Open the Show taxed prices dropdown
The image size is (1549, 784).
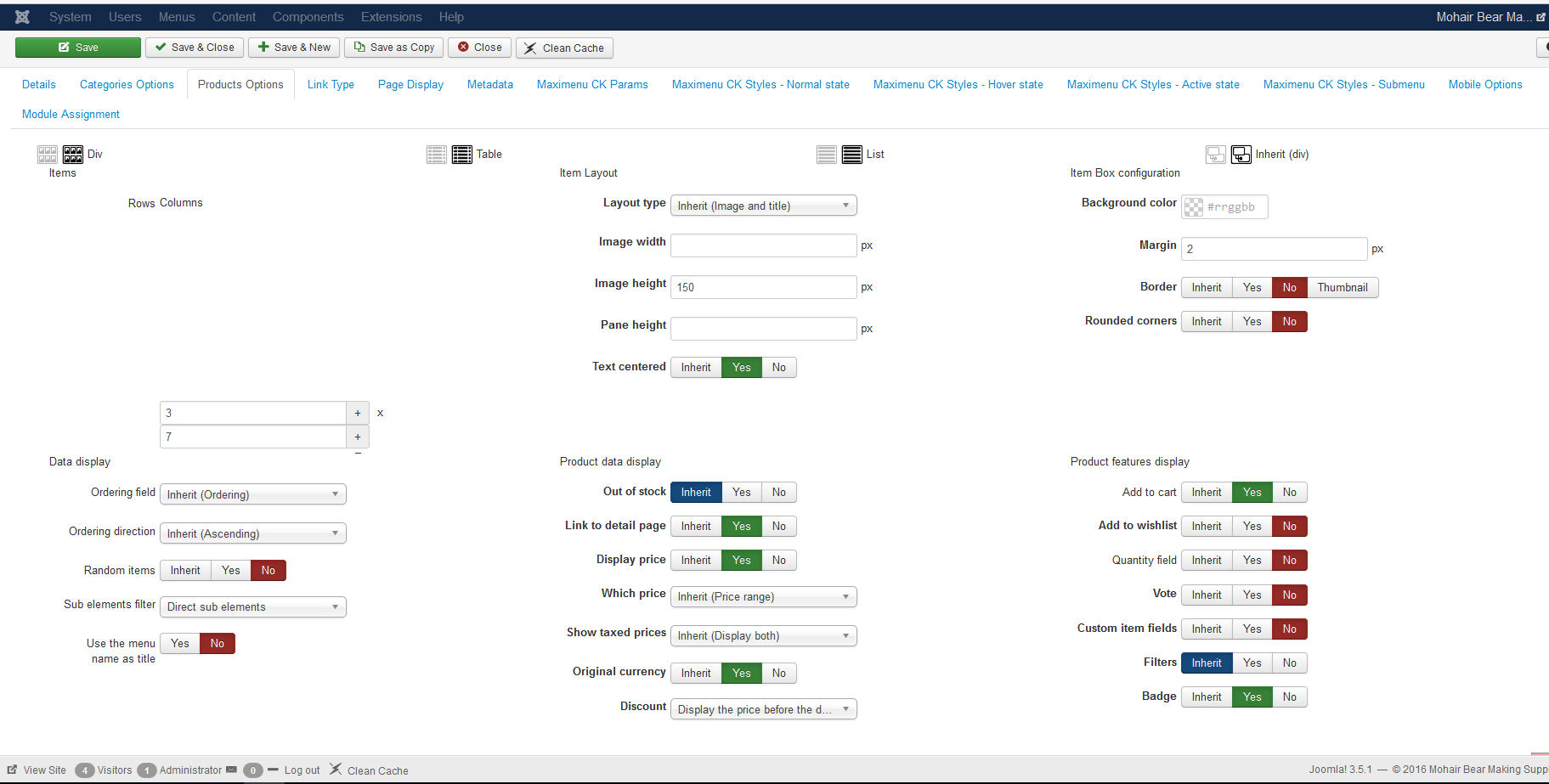pos(764,635)
